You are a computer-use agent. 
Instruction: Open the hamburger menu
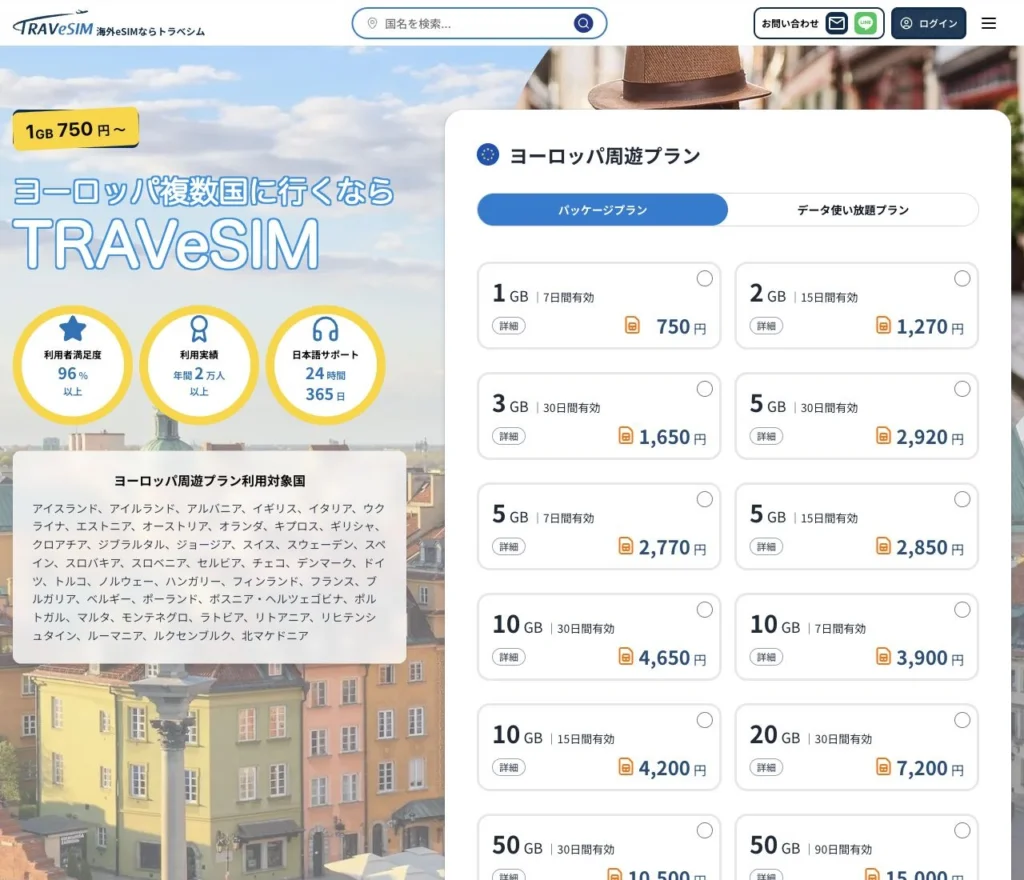click(989, 24)
